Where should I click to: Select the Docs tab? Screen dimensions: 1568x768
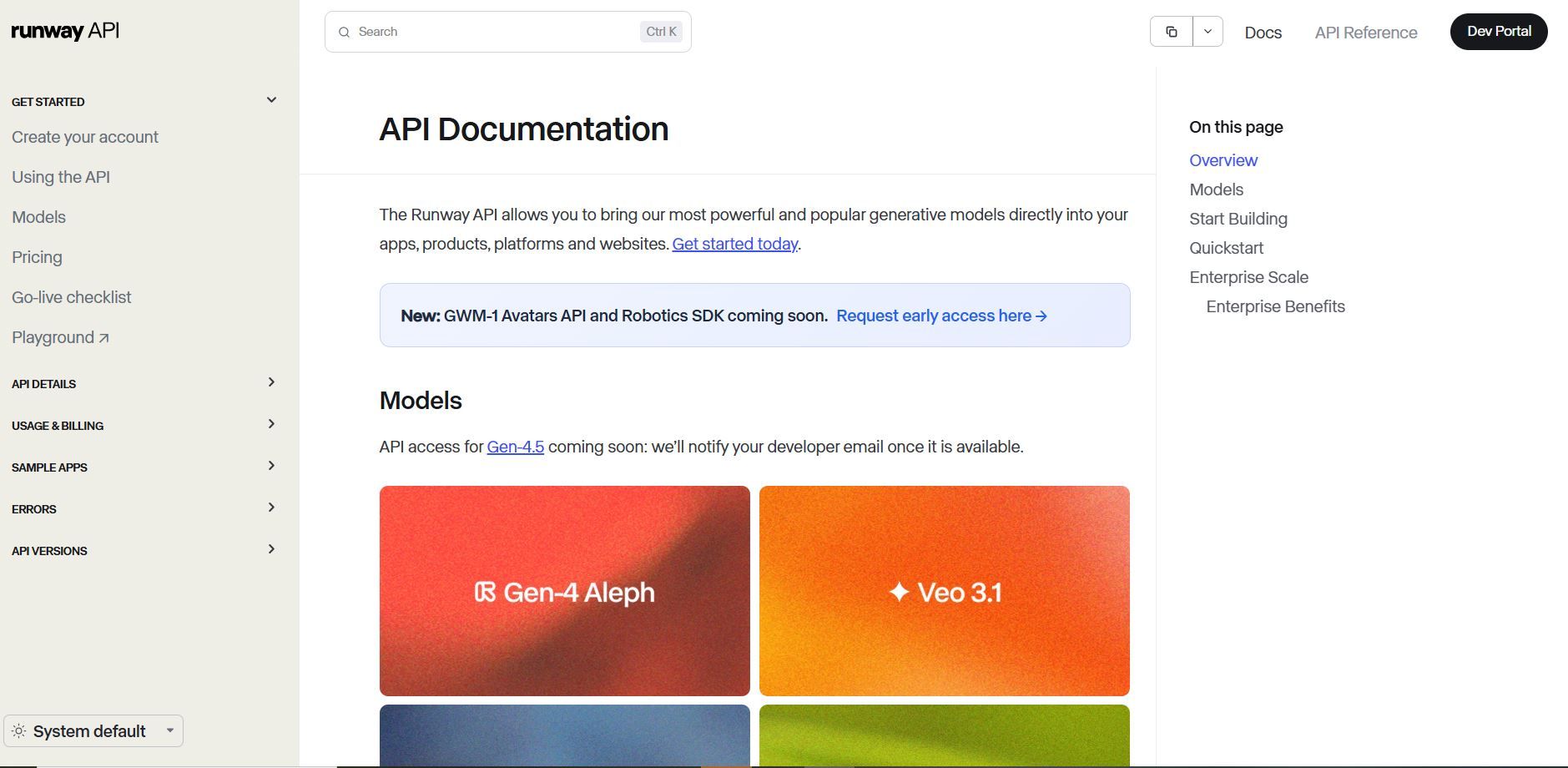tap(1263, 33)
